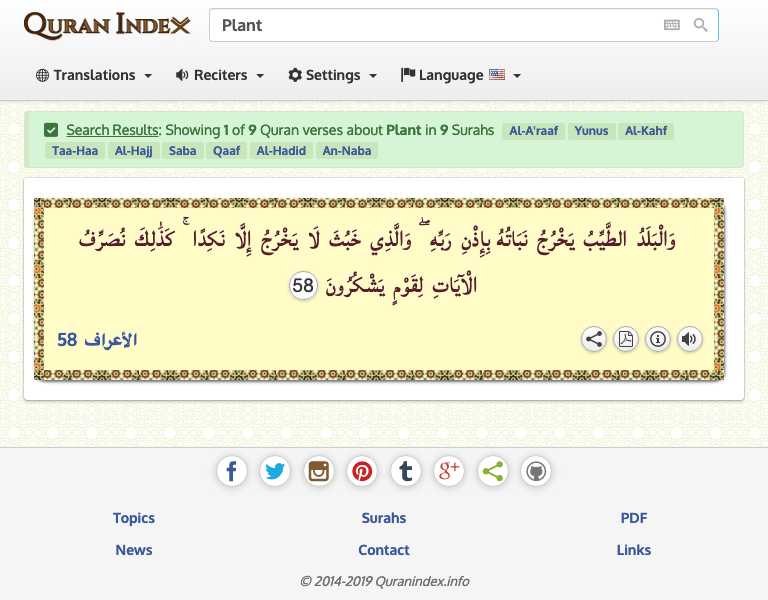The width and height of the screenshot is (768, 600).
Task: Click the Quran Index logo
Action: 107,25
